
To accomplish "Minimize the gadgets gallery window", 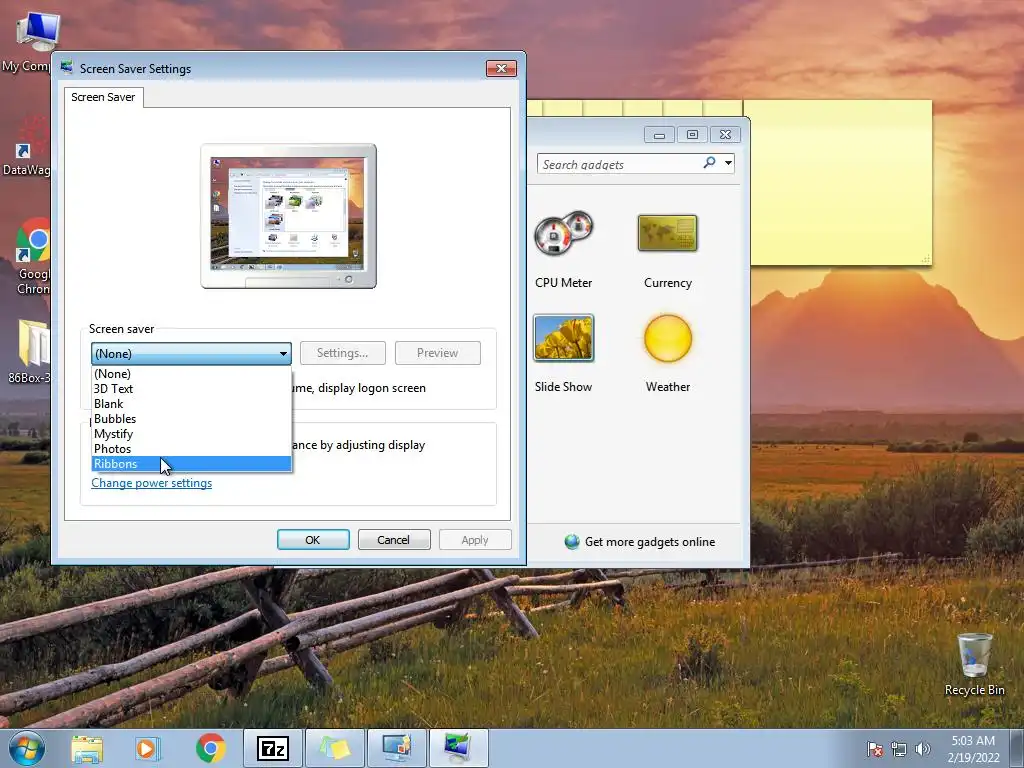I will pos(659,135).
